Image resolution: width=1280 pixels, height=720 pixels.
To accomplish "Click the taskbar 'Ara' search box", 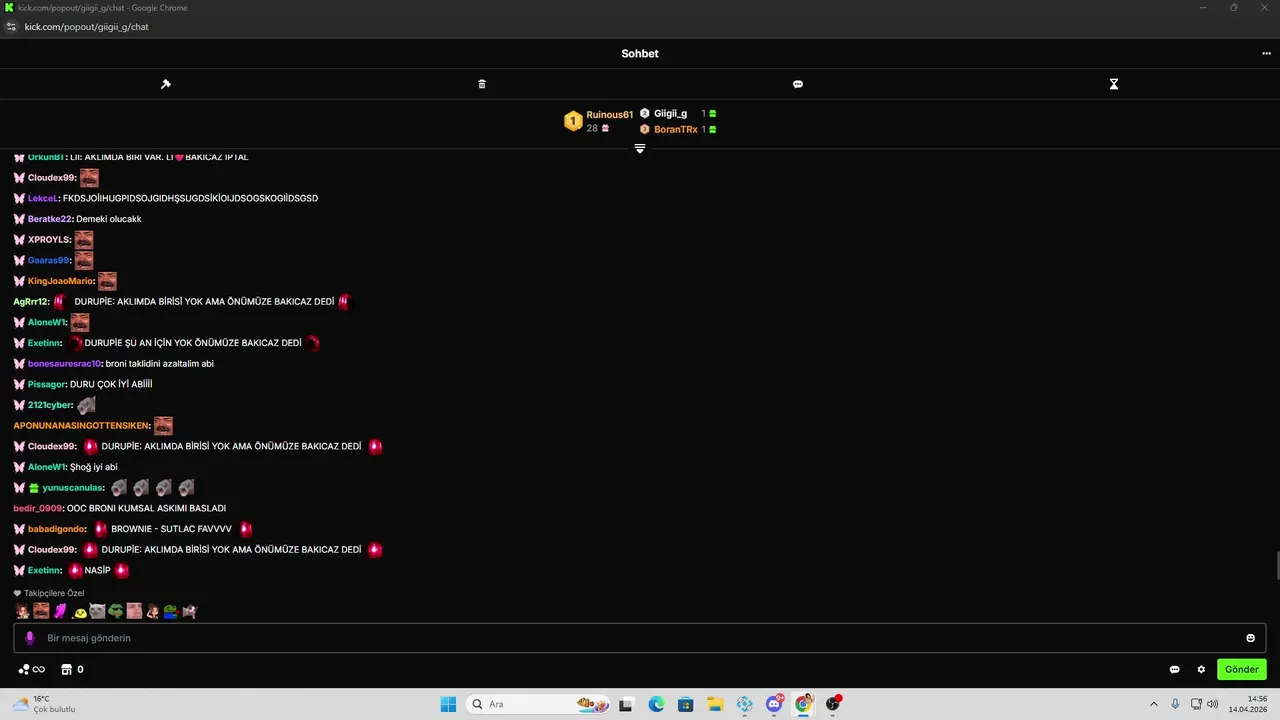I will pos(539,704).
